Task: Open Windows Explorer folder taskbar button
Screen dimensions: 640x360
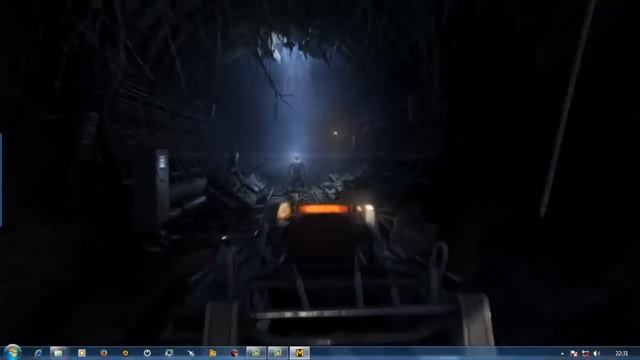Action: (58, 353)
